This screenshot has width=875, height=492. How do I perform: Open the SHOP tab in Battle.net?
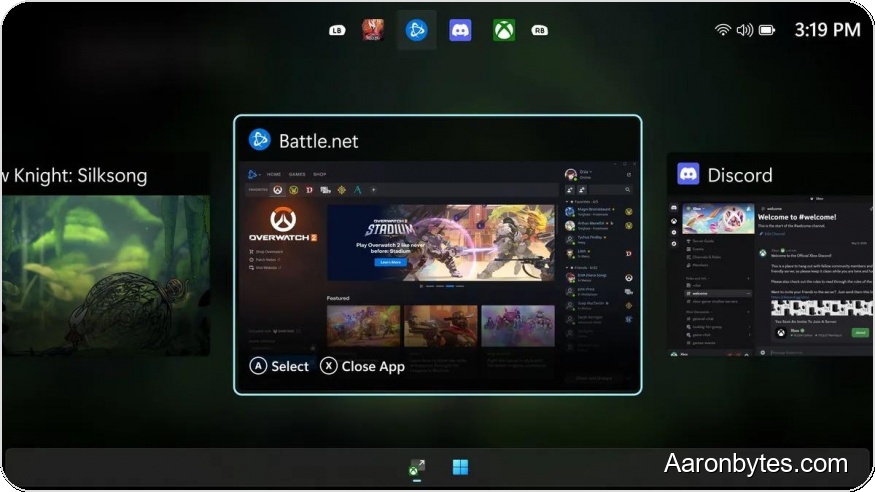pos(320,174)
